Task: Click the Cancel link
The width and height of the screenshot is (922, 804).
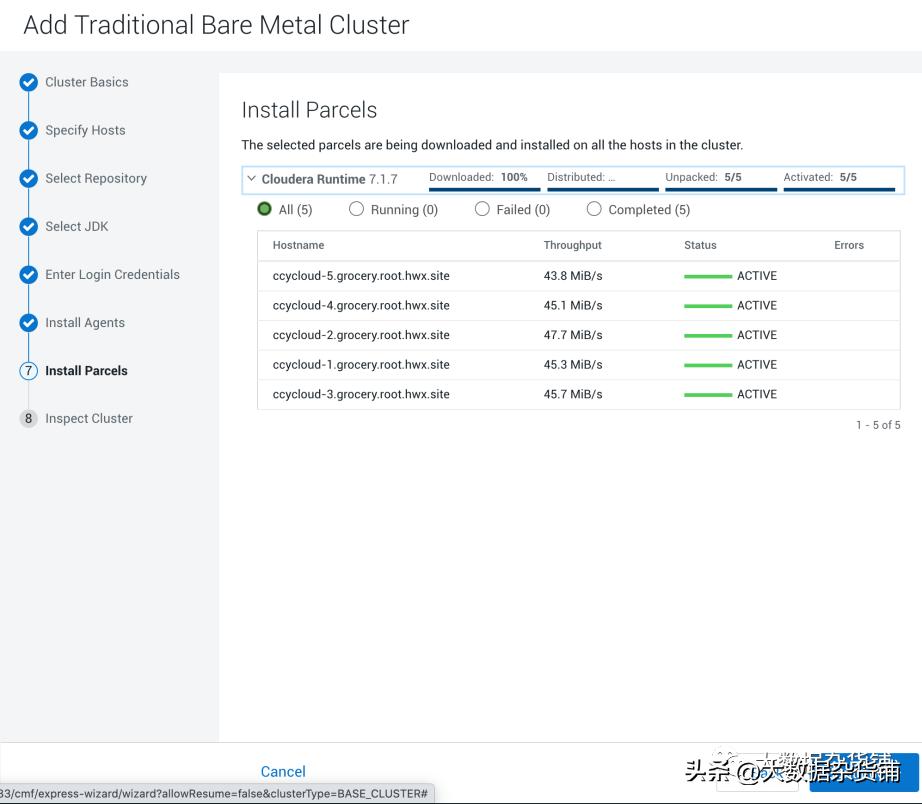Action: pos(283,771)
